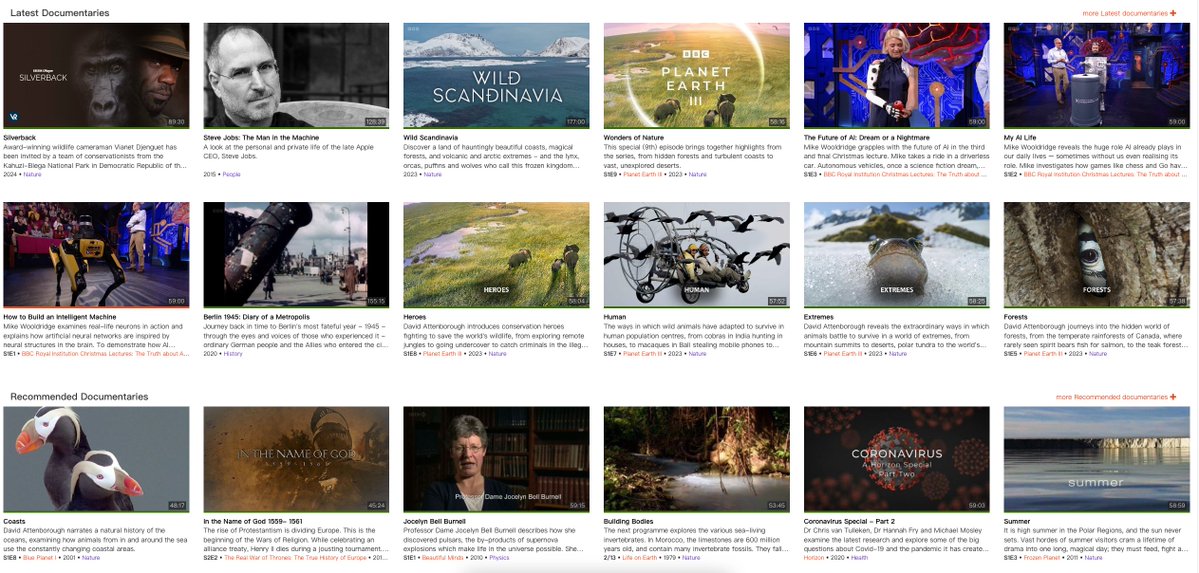The width and height of the screenshot is (1199, 573).
Task: Open the Forests episode thumbnail
Action: [x=1097, y=255]
